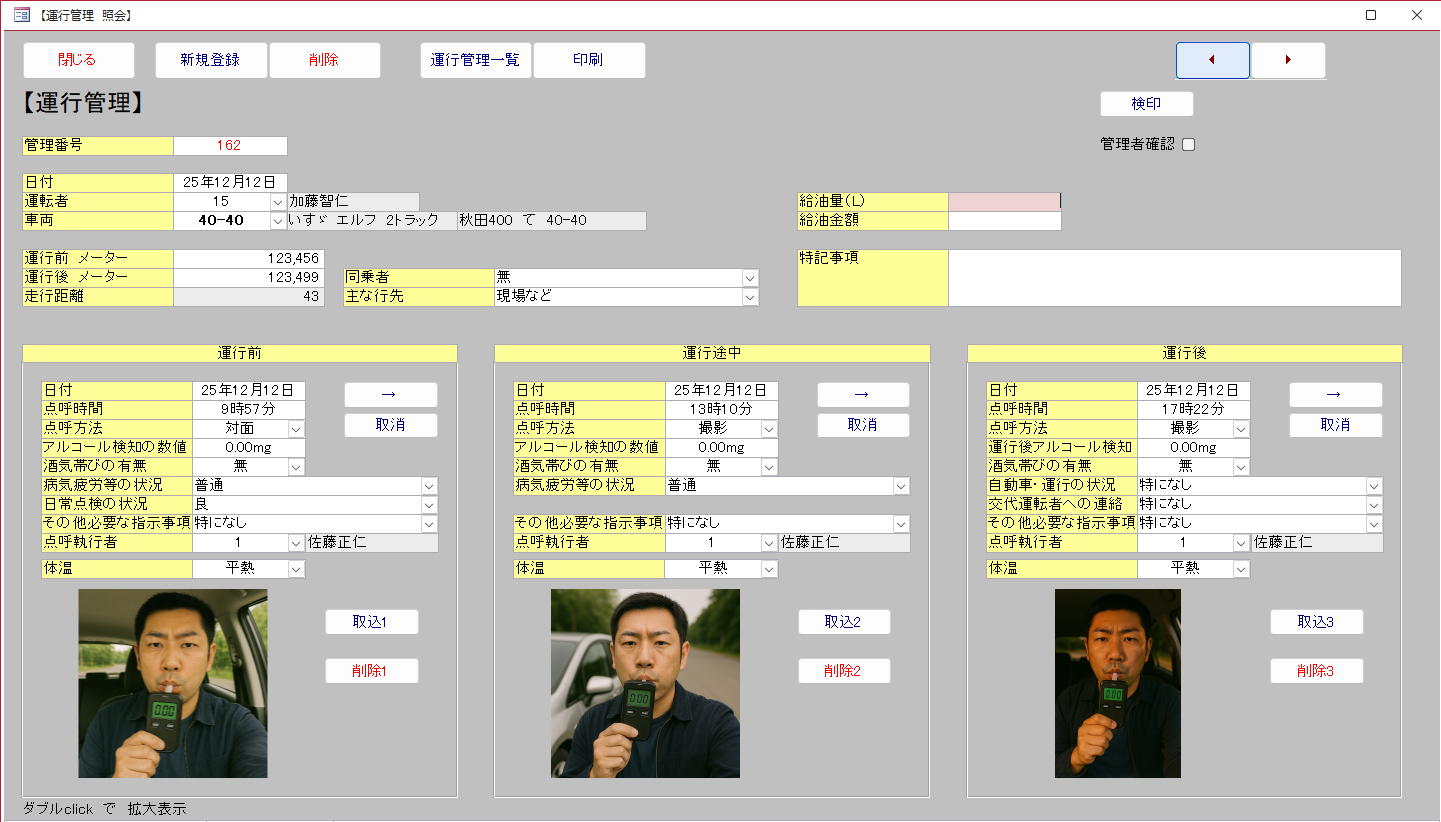Click the red 削除2 button
The image size is (1441, 822).
point(843,671)
